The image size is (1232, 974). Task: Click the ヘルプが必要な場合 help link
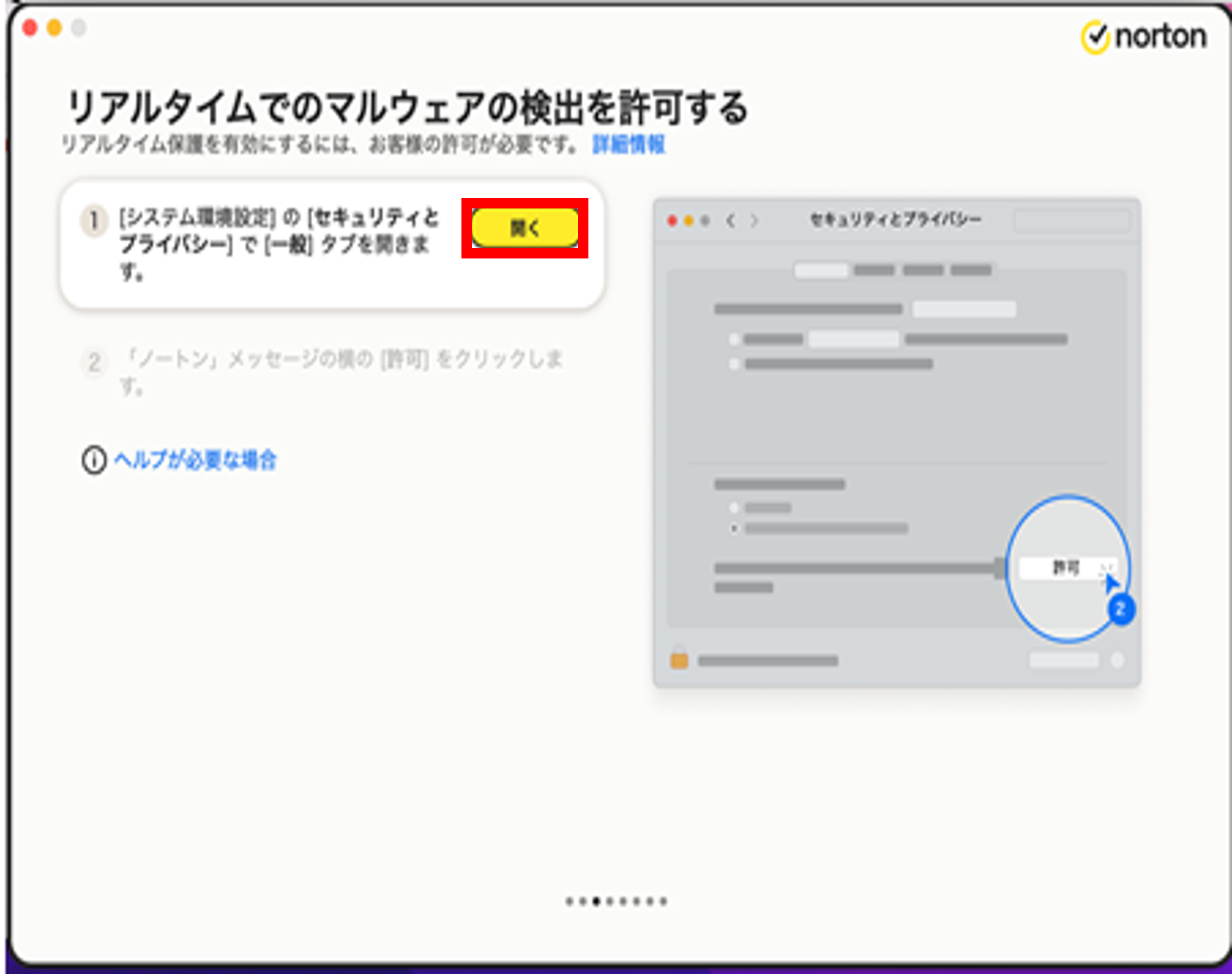point(195,460)
